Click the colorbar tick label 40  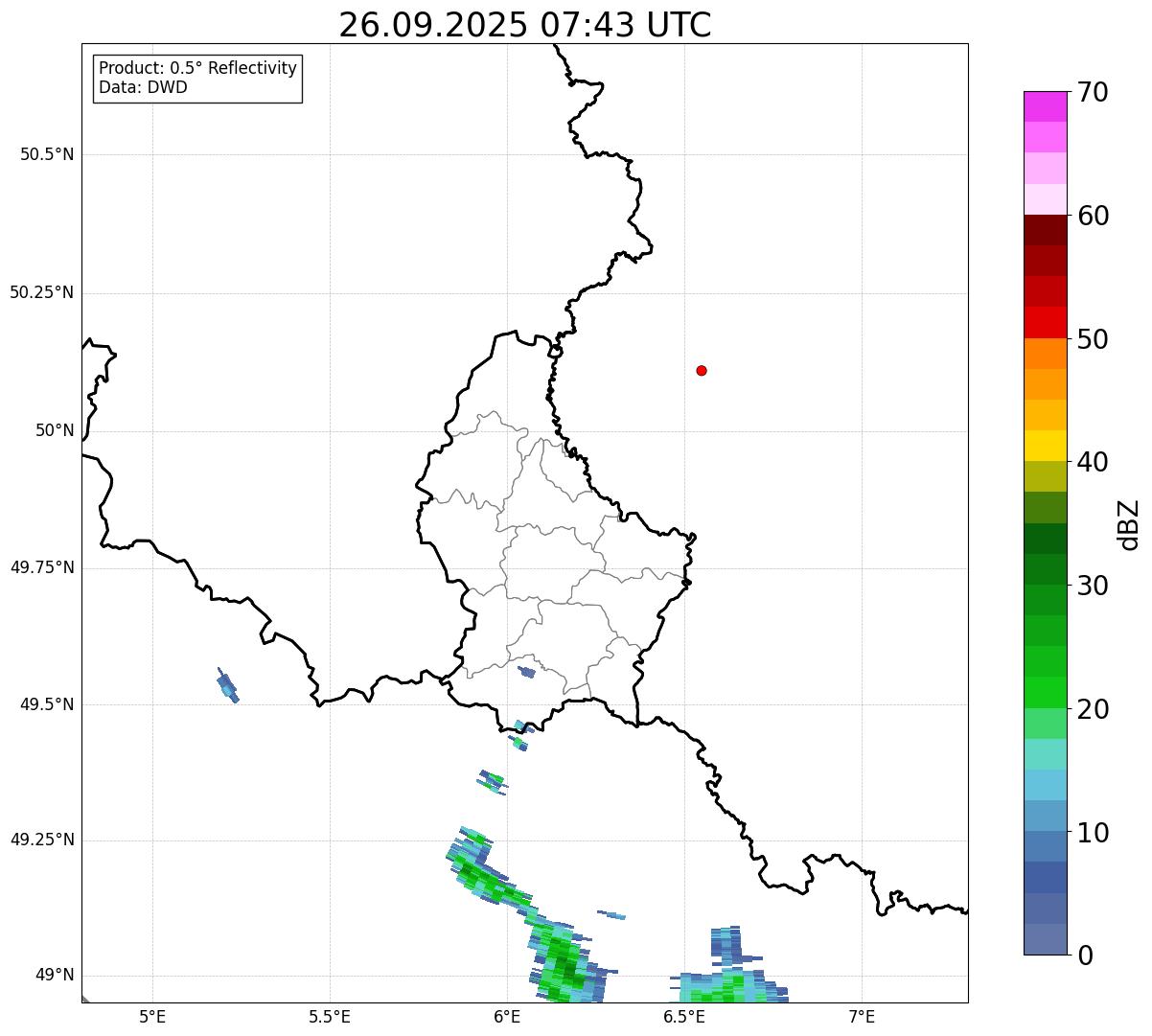[1094, 462]
